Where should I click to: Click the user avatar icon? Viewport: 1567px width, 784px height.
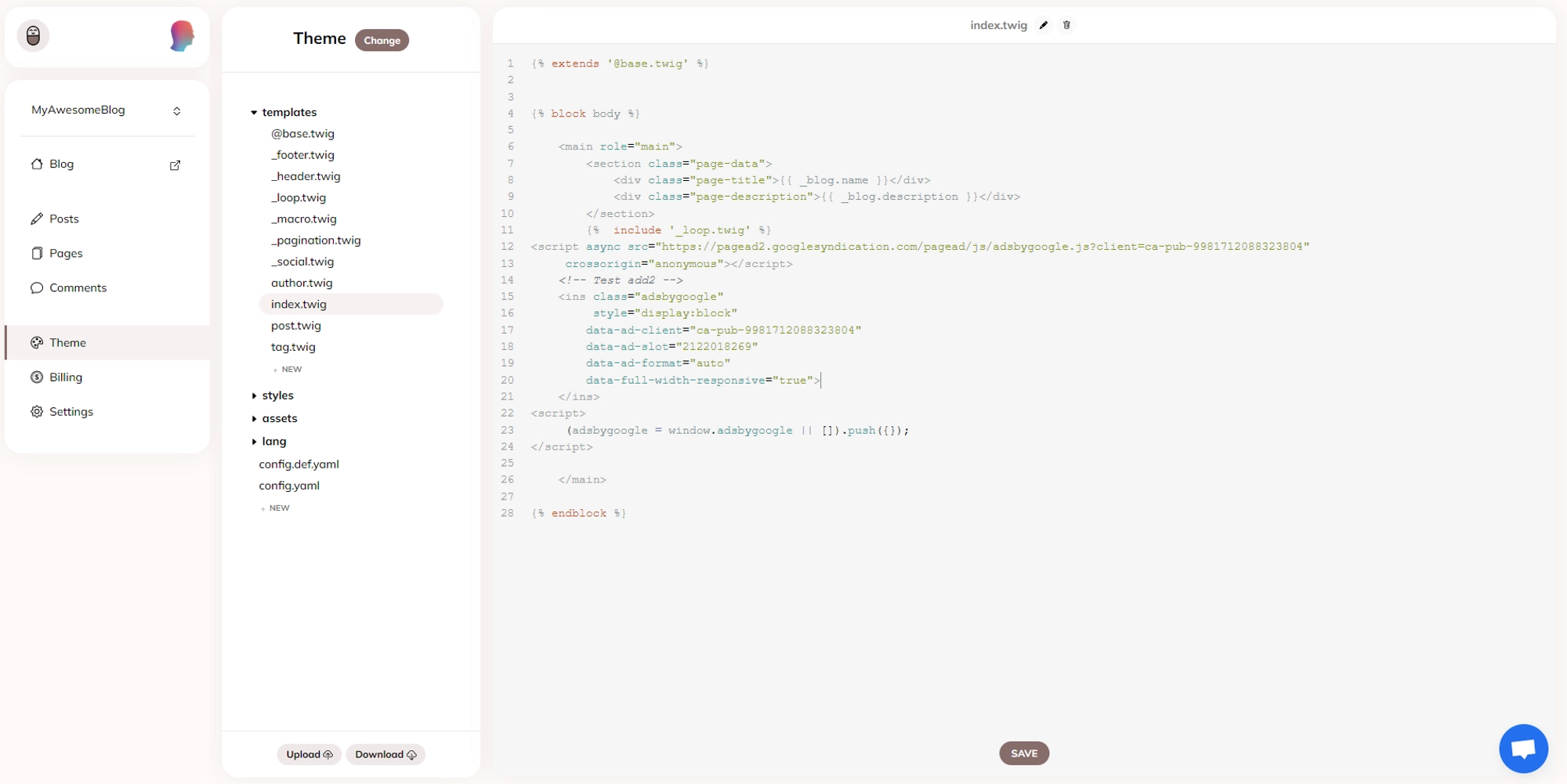coord(33,36)
